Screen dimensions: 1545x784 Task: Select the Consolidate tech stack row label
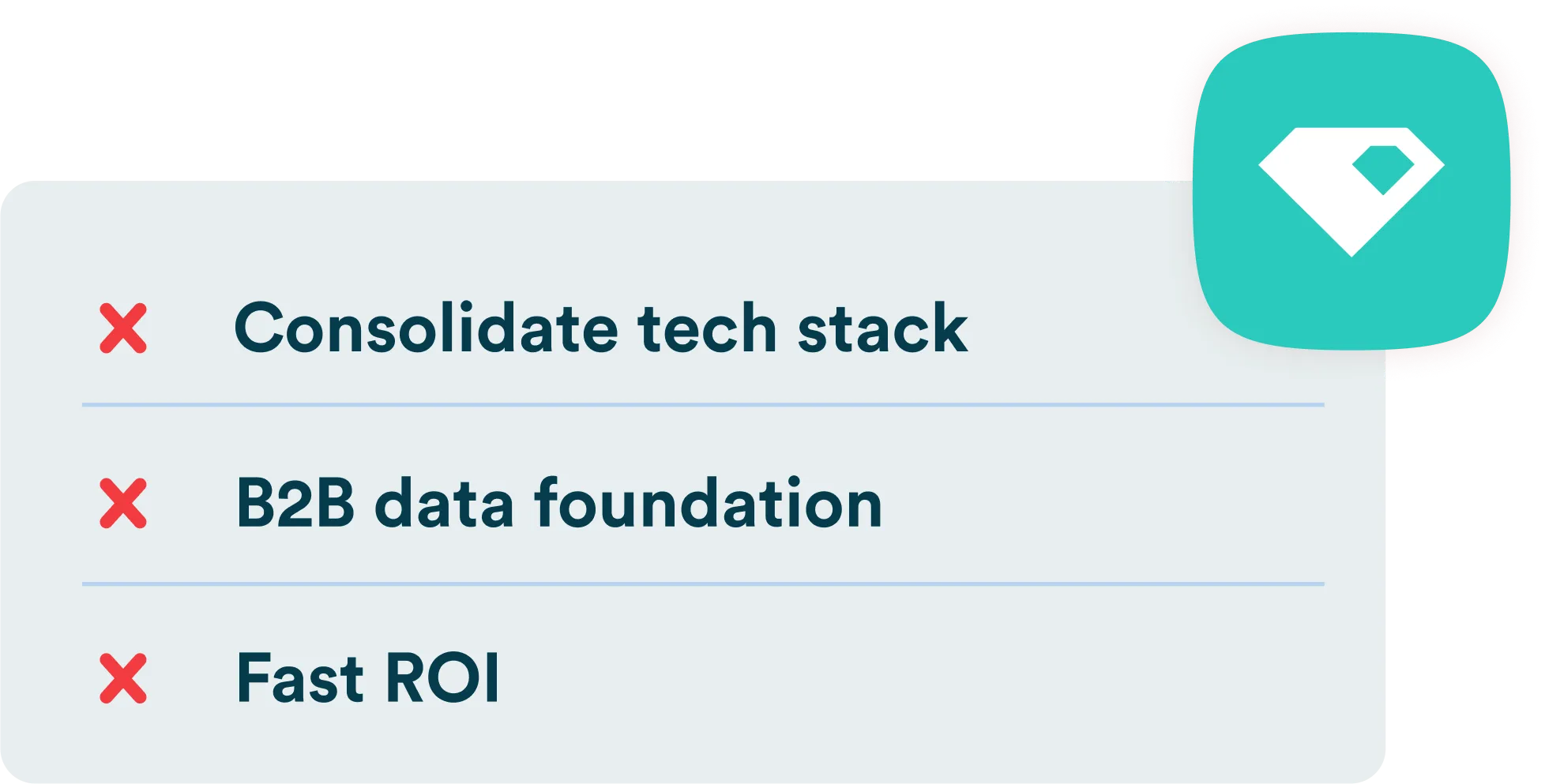[x=600, y=328]
